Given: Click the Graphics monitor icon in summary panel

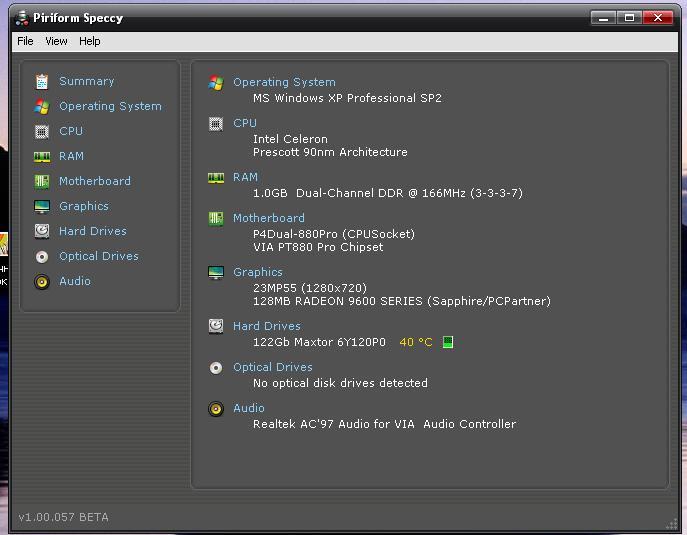Looking at the screenshot, I should point(216,273).
